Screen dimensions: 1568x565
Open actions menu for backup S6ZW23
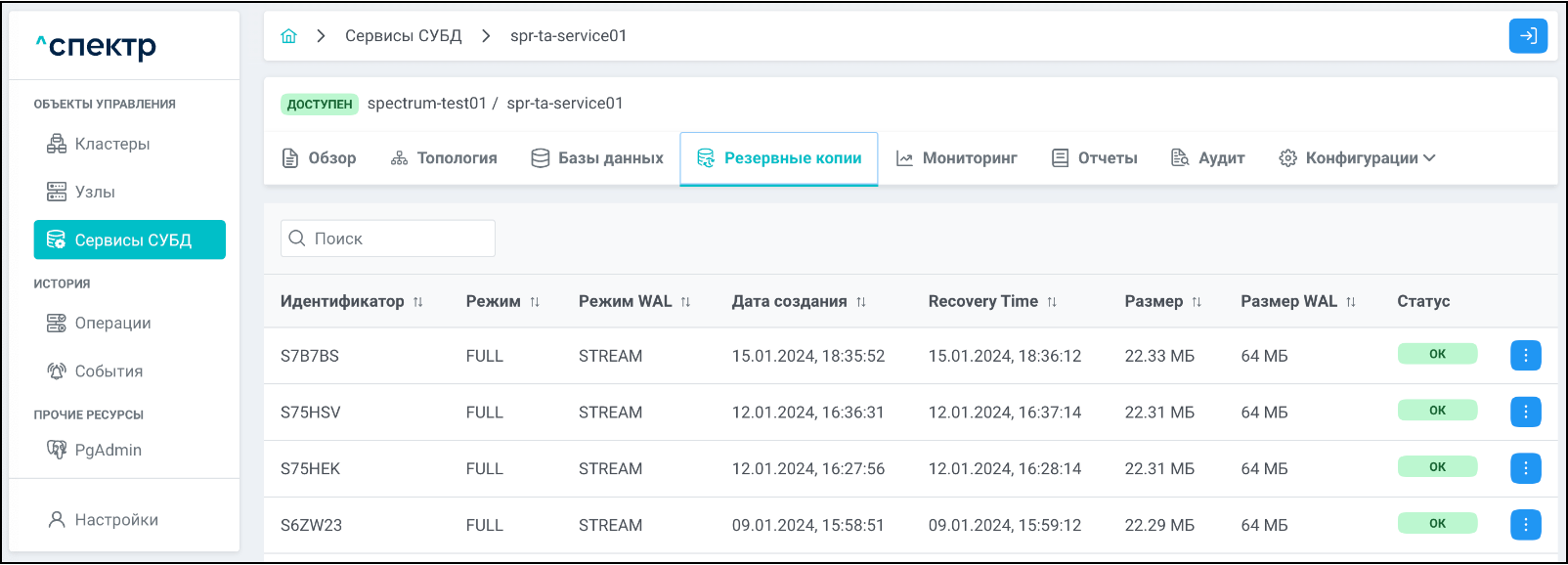pyautogui.click(x=1525, y=525)
